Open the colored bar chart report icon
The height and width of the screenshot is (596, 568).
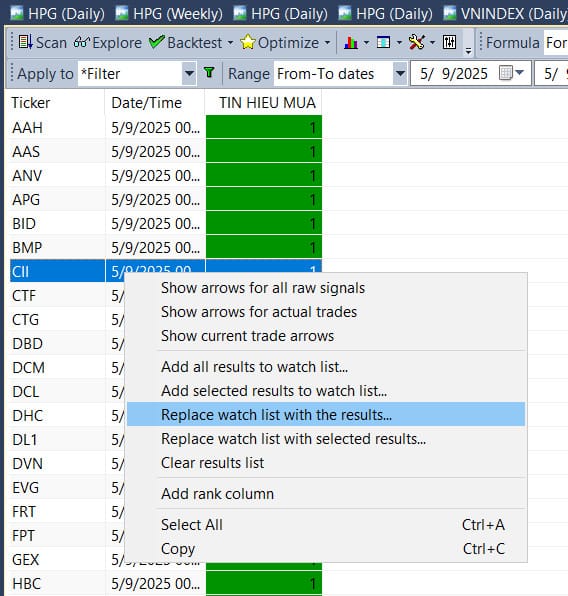(x=351, y=43)
